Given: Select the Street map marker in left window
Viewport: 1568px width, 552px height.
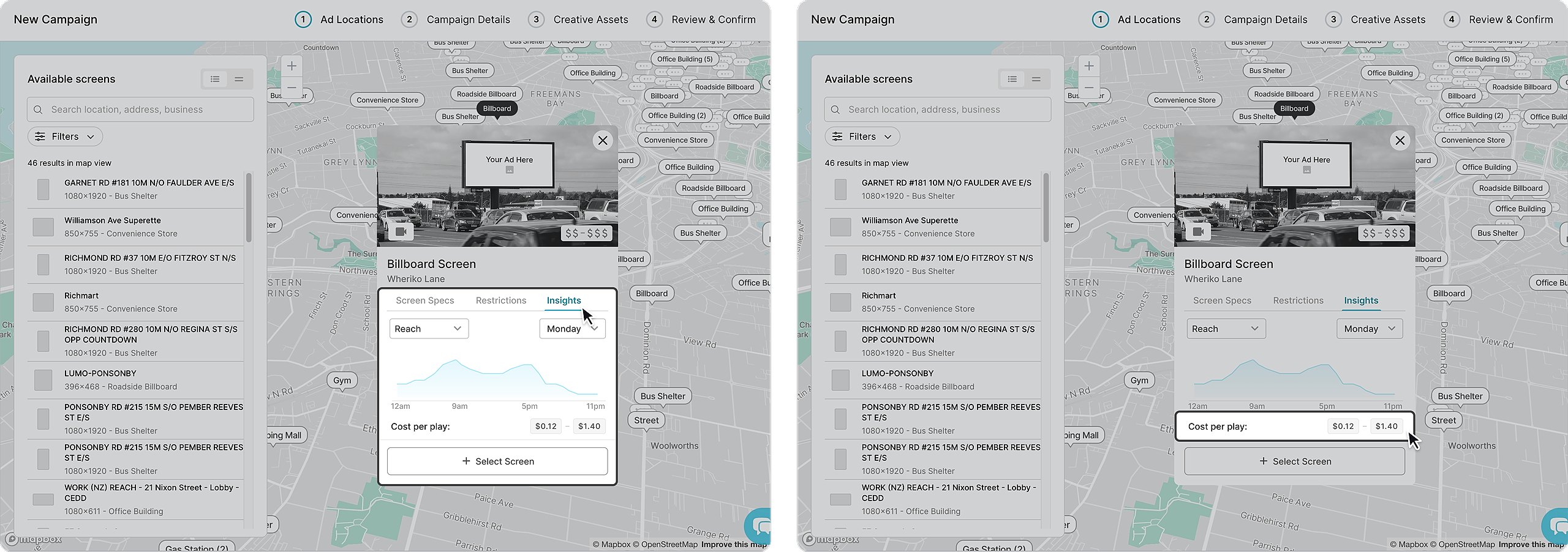Looking at the screenshot, I should pos(646,420).
